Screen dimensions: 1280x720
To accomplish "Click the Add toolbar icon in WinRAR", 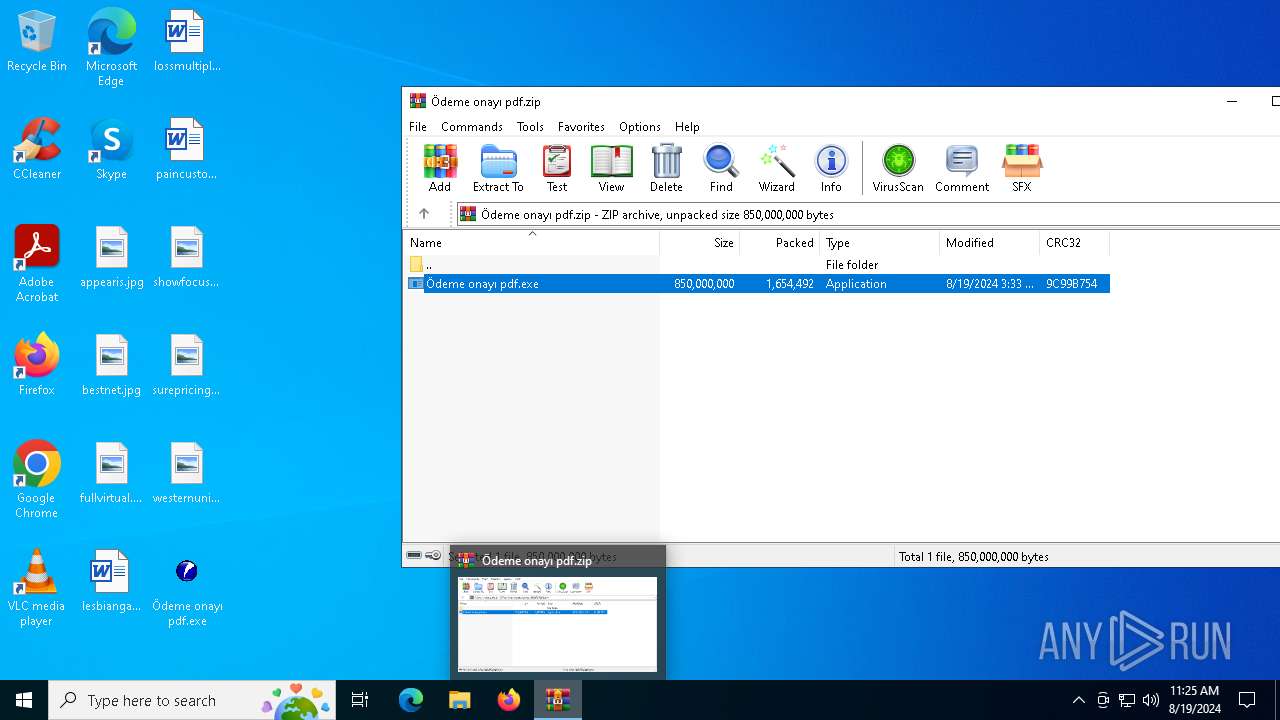I will pos(440,168).
